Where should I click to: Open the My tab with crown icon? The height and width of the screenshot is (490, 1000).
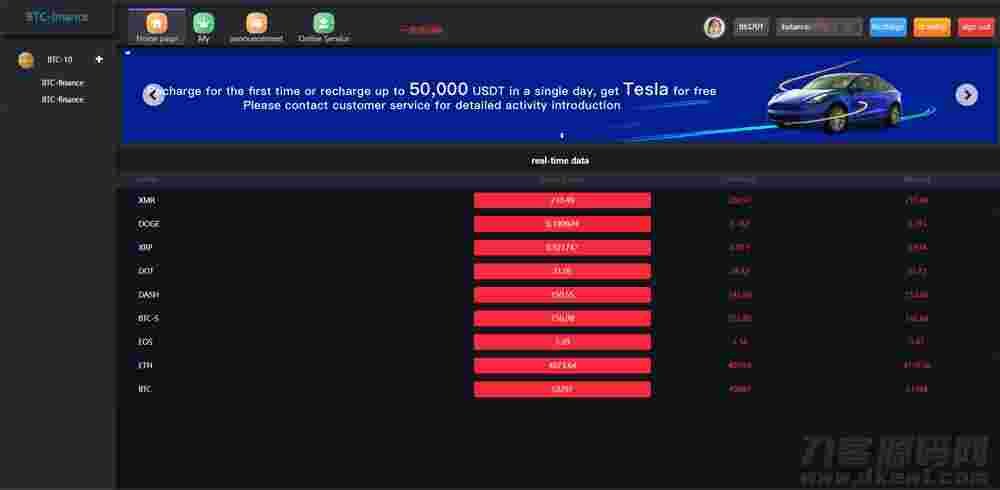click(203, 26)
